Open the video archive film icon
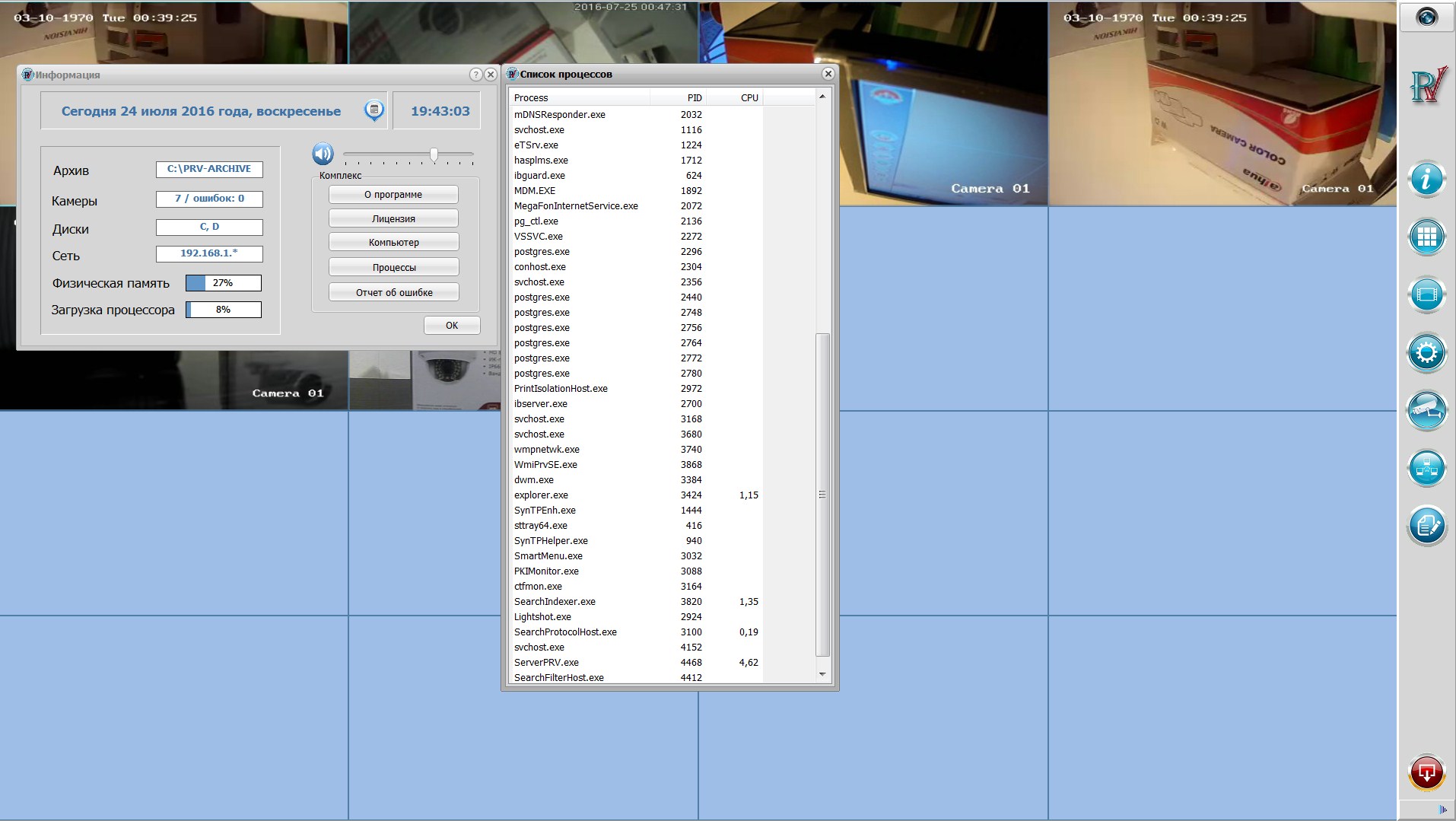This screenshot has width=1456, height=821. point(1426,294)
